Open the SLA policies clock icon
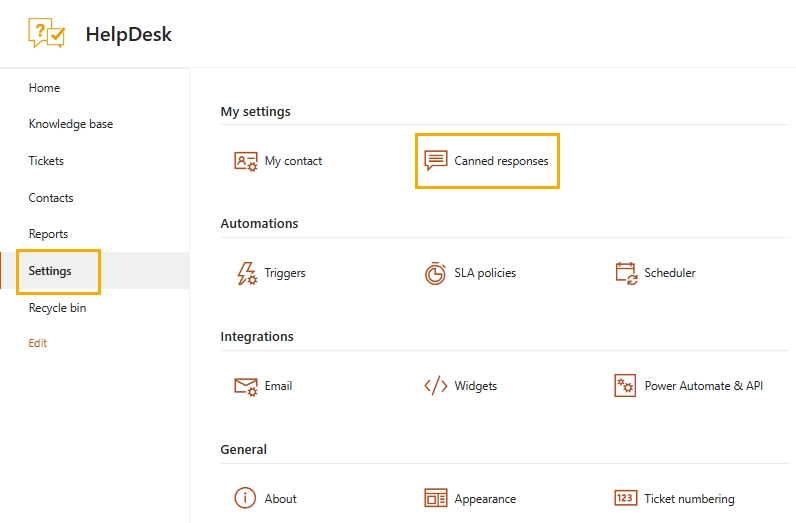Image resolution: width=796 pixels, height=523 pixels. pyautogui.click(x=435, y=273)
